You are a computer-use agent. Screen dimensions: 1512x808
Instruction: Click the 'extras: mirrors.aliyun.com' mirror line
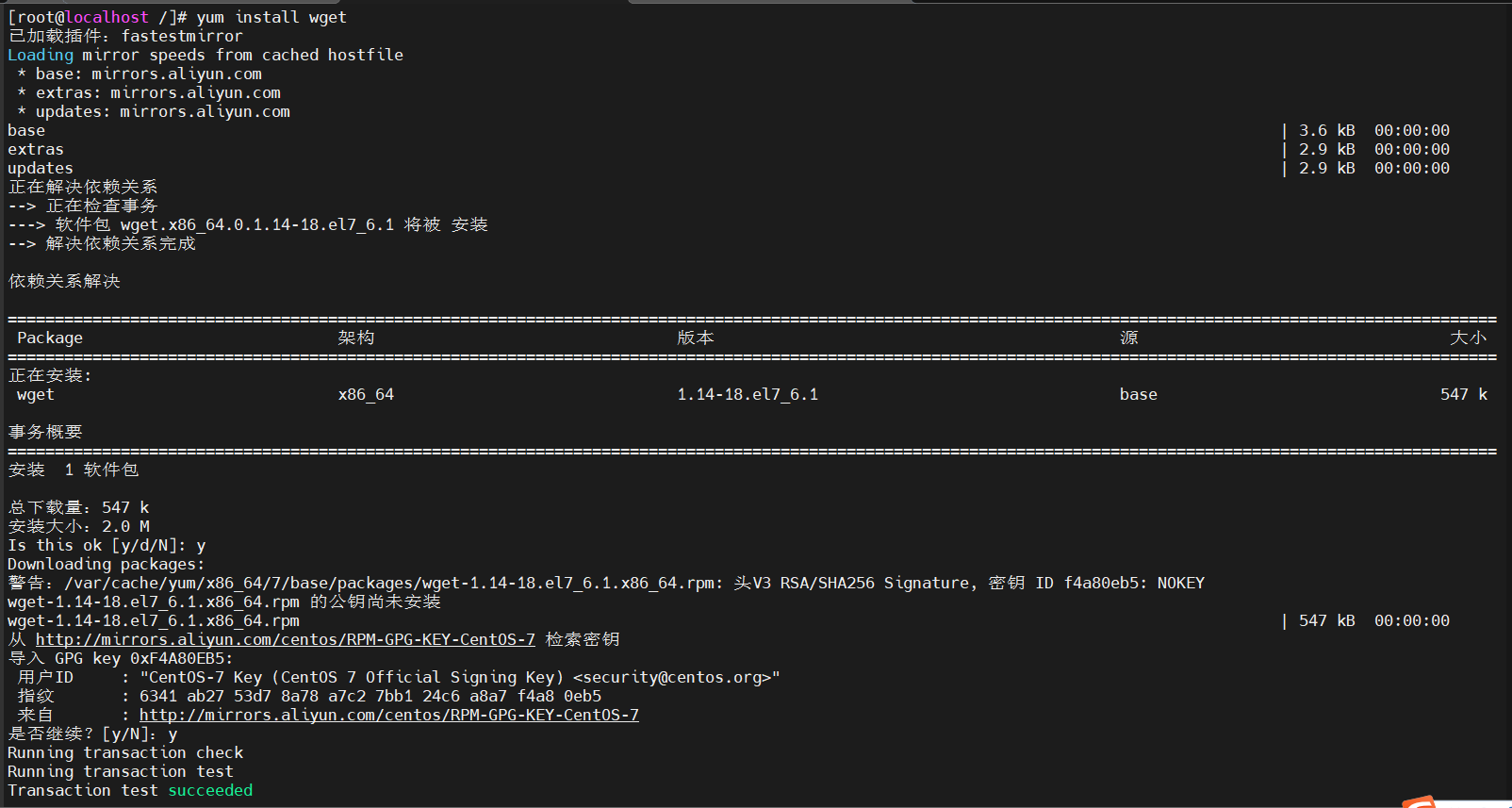[157, 92]
